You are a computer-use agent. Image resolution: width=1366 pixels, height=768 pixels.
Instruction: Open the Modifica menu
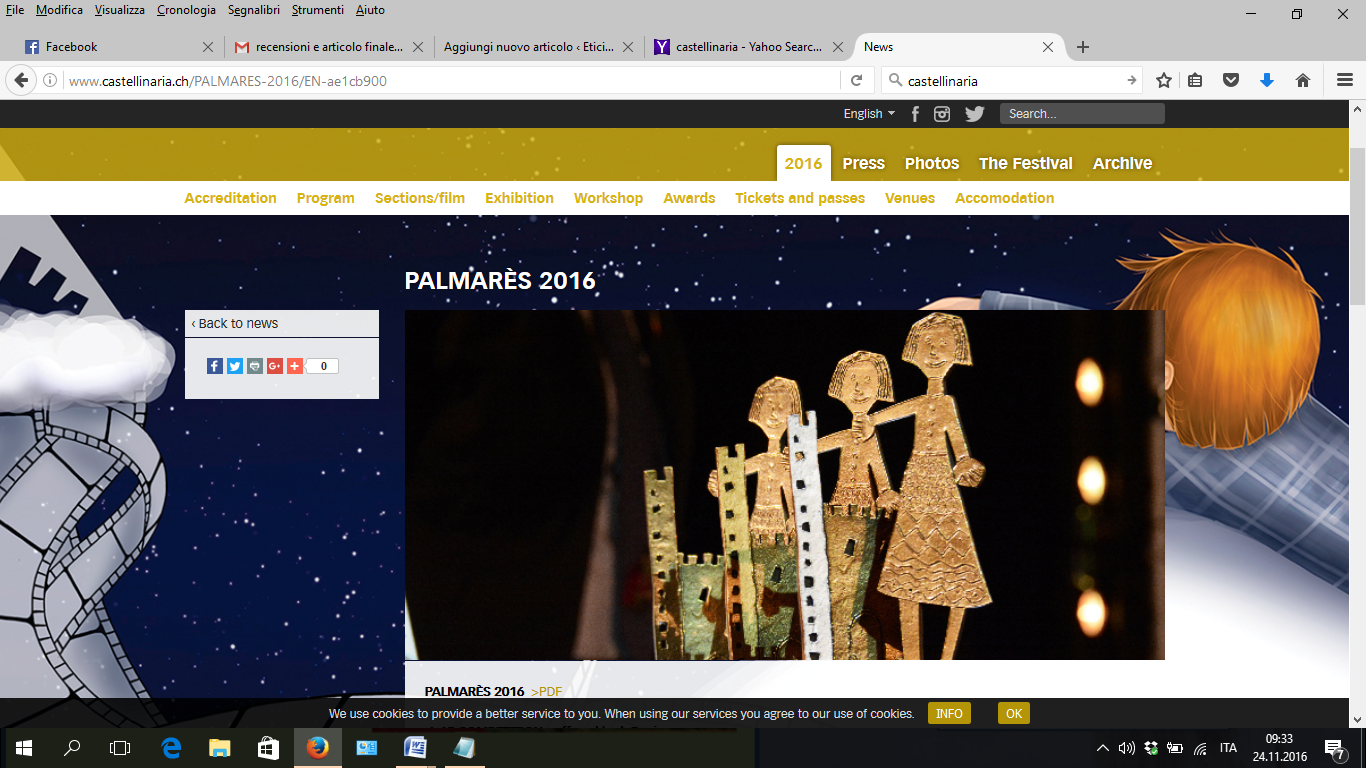click(x=59, y=10)
